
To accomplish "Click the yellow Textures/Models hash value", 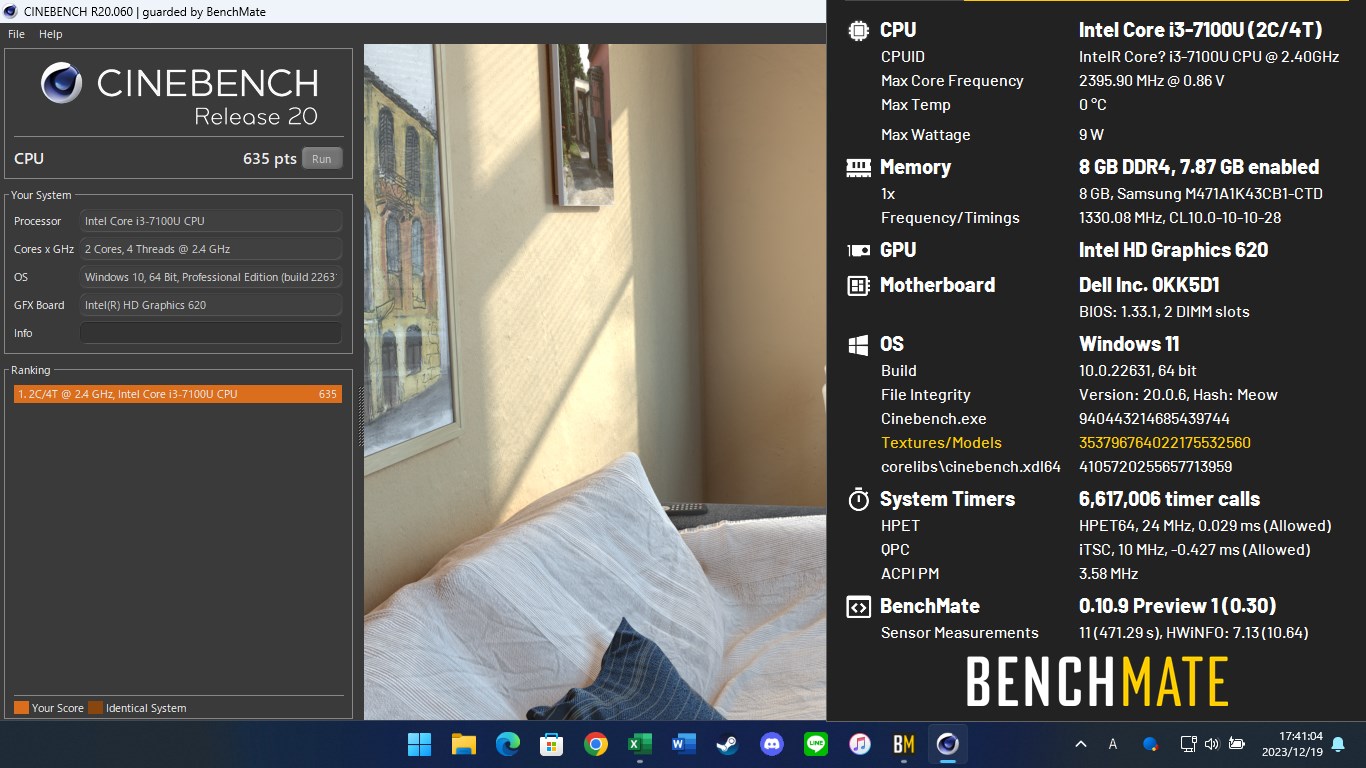I will pyautogui.click(x=1165, y=443).
